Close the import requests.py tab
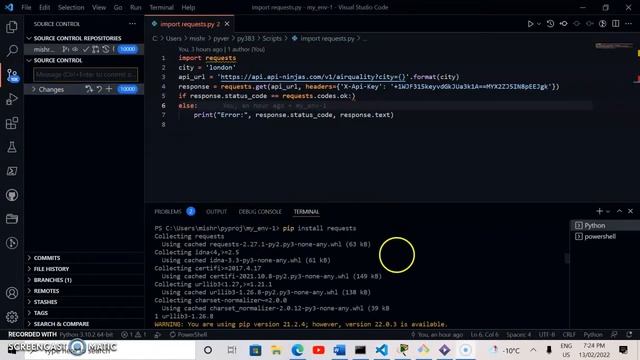 (227, 24)
